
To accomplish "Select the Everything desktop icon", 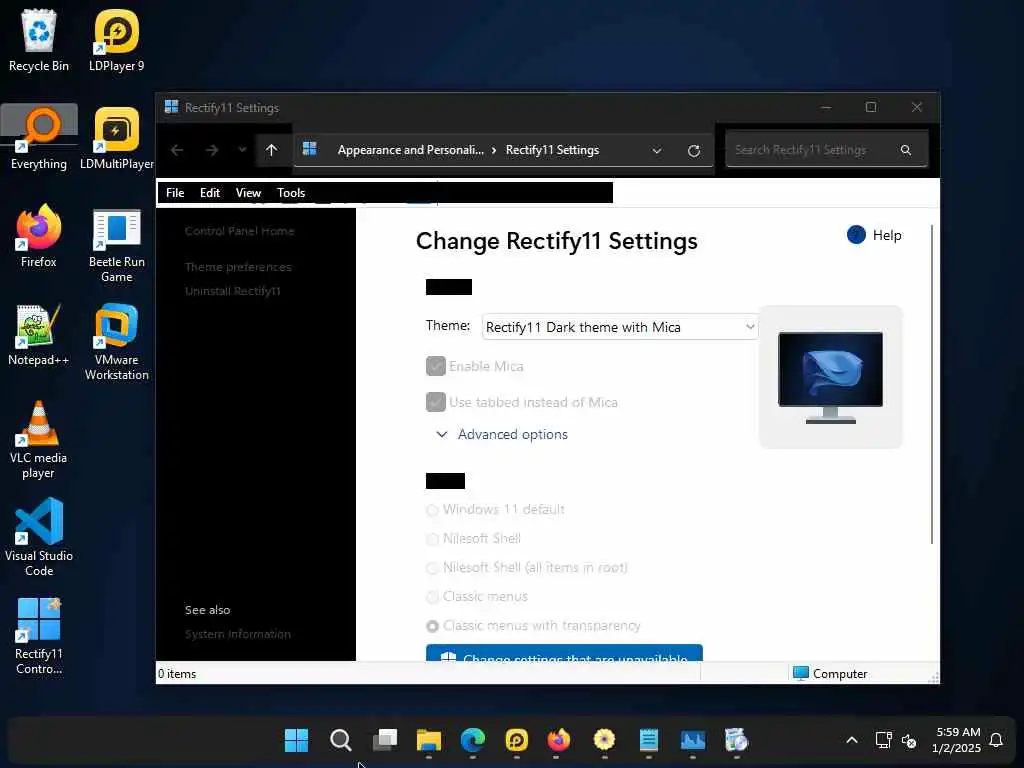I will [39, 138].
